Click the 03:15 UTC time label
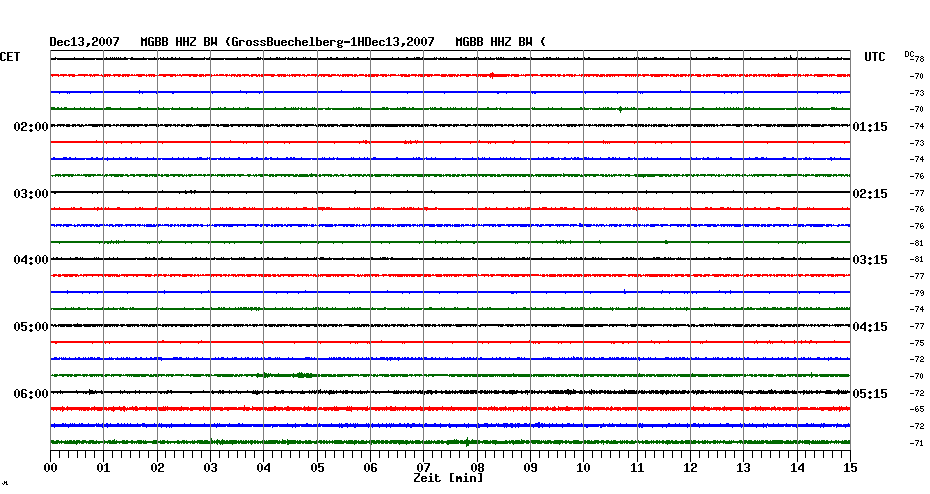The height and width of the screenshot is (494, 930). pyautogui.click(x=870, y=260)
